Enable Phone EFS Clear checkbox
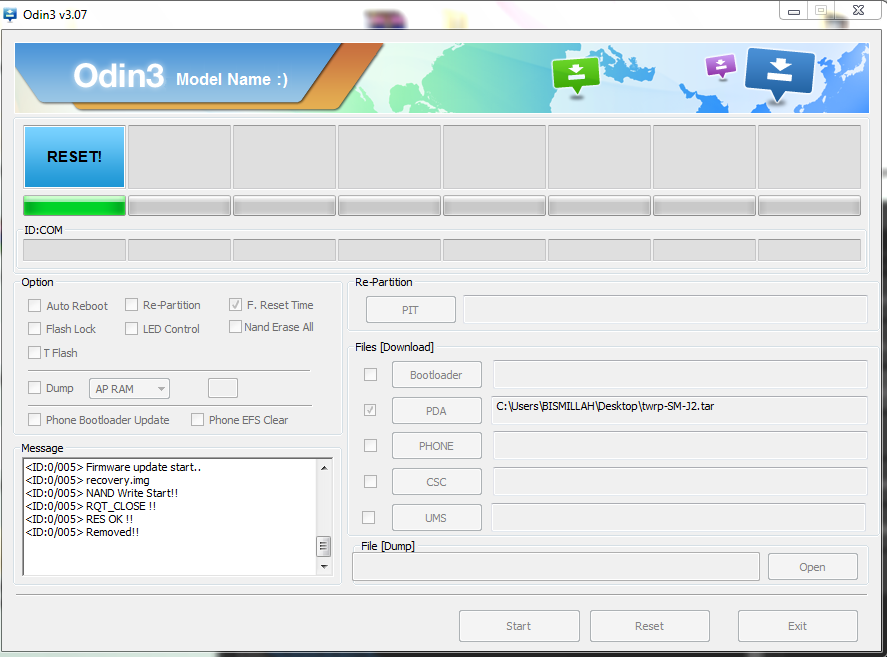The width and height of the screenshot is (887, 657). click(x=197, y=419)
